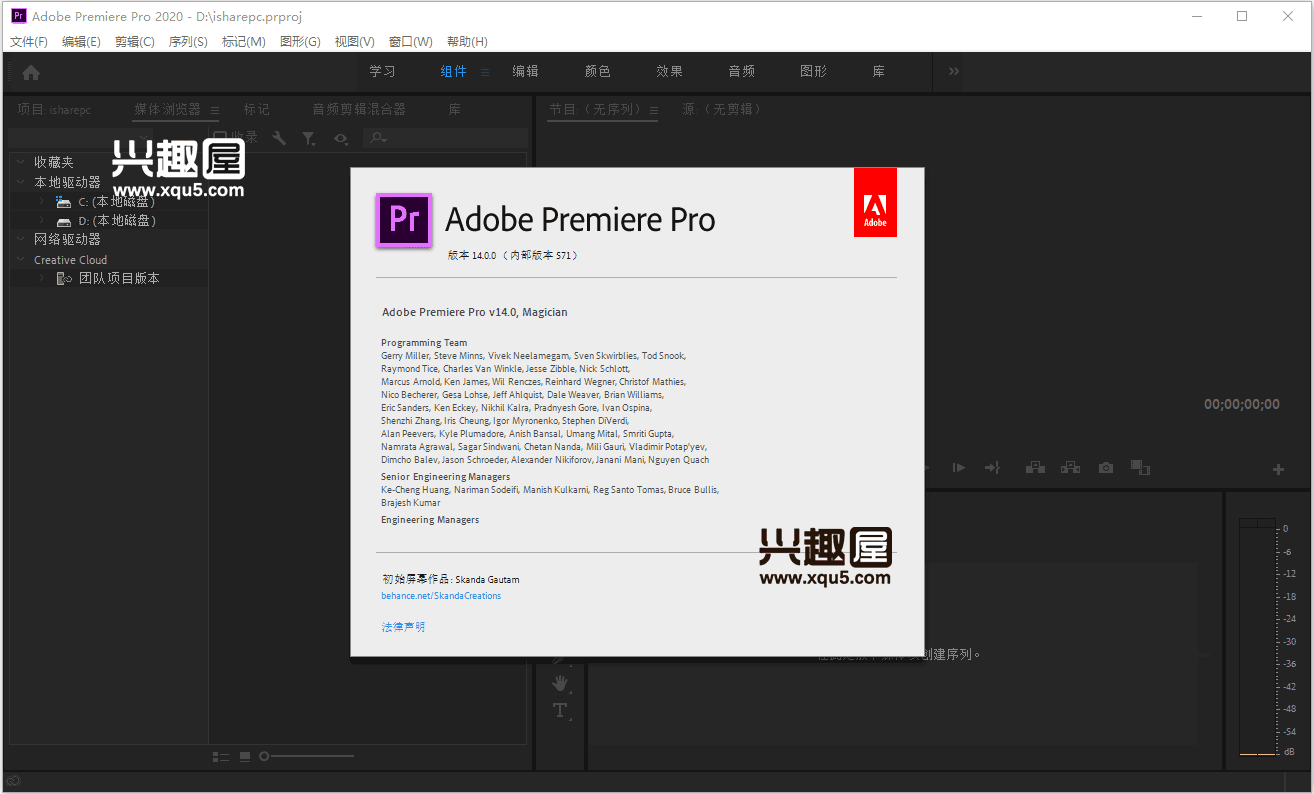This screenshot has height=794, width=1314.
Task: Click the C: local disk drive icon
Action: pos(64,202)
